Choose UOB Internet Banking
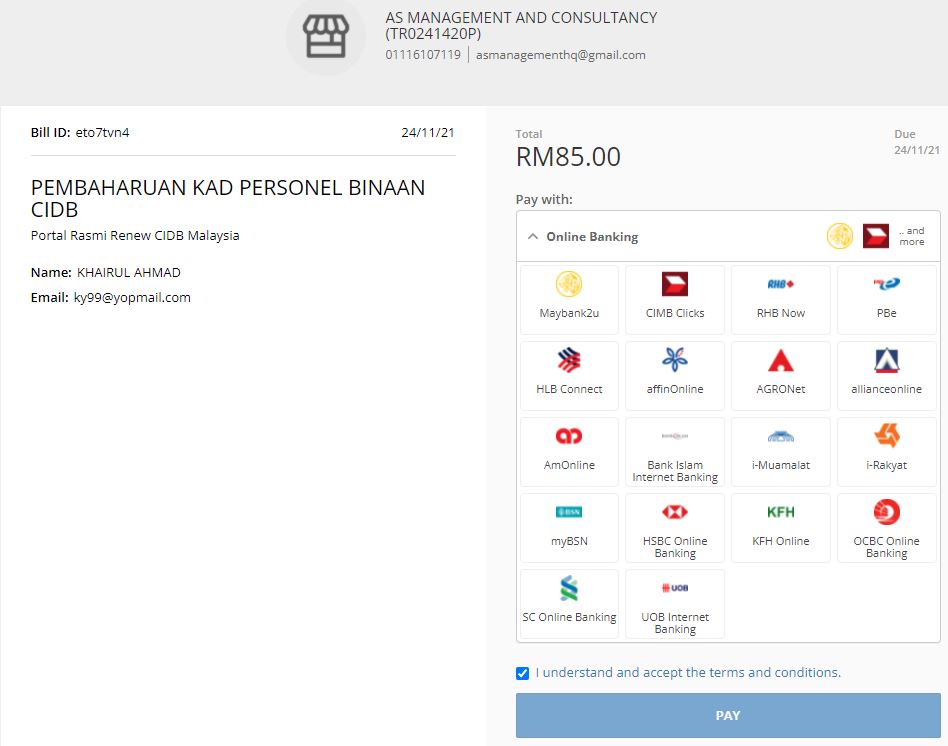Screen dimensions: 948x746 [x=675, y=604]
